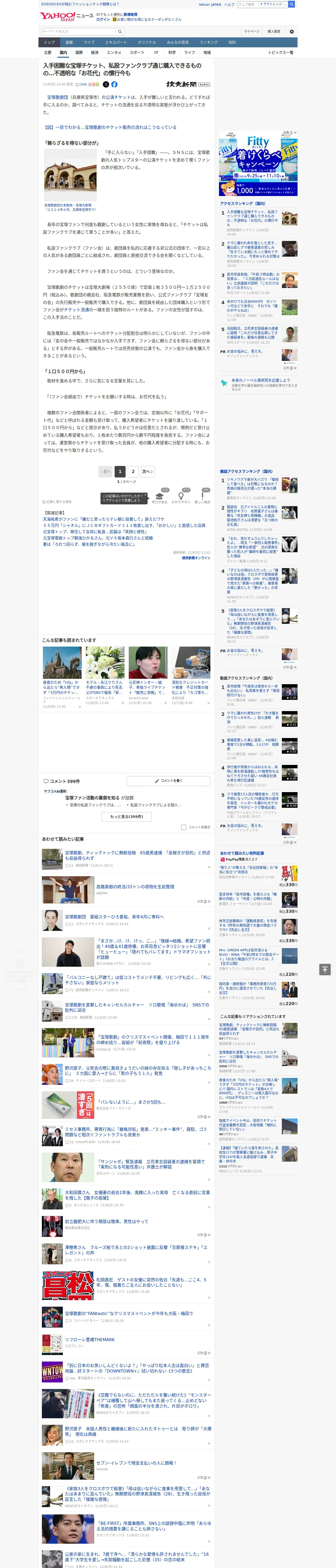Click the コメントを書く pencil button

point(169,780)
